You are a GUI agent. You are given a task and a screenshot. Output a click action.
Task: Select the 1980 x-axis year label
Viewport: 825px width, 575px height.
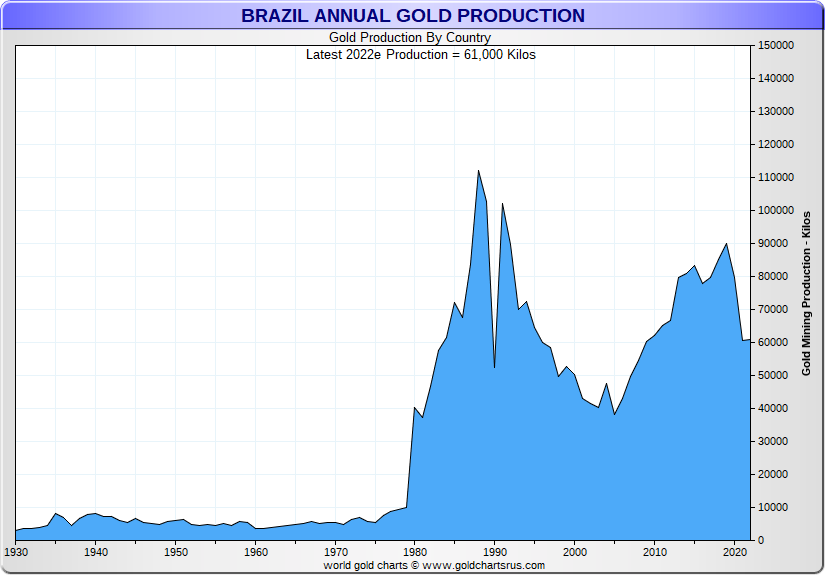[415, 552]
